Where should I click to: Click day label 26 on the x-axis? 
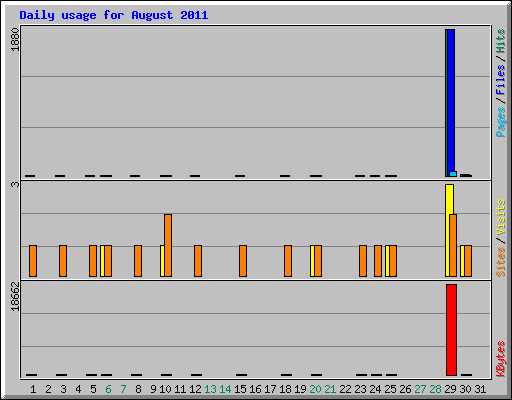(x=405, y=389)
